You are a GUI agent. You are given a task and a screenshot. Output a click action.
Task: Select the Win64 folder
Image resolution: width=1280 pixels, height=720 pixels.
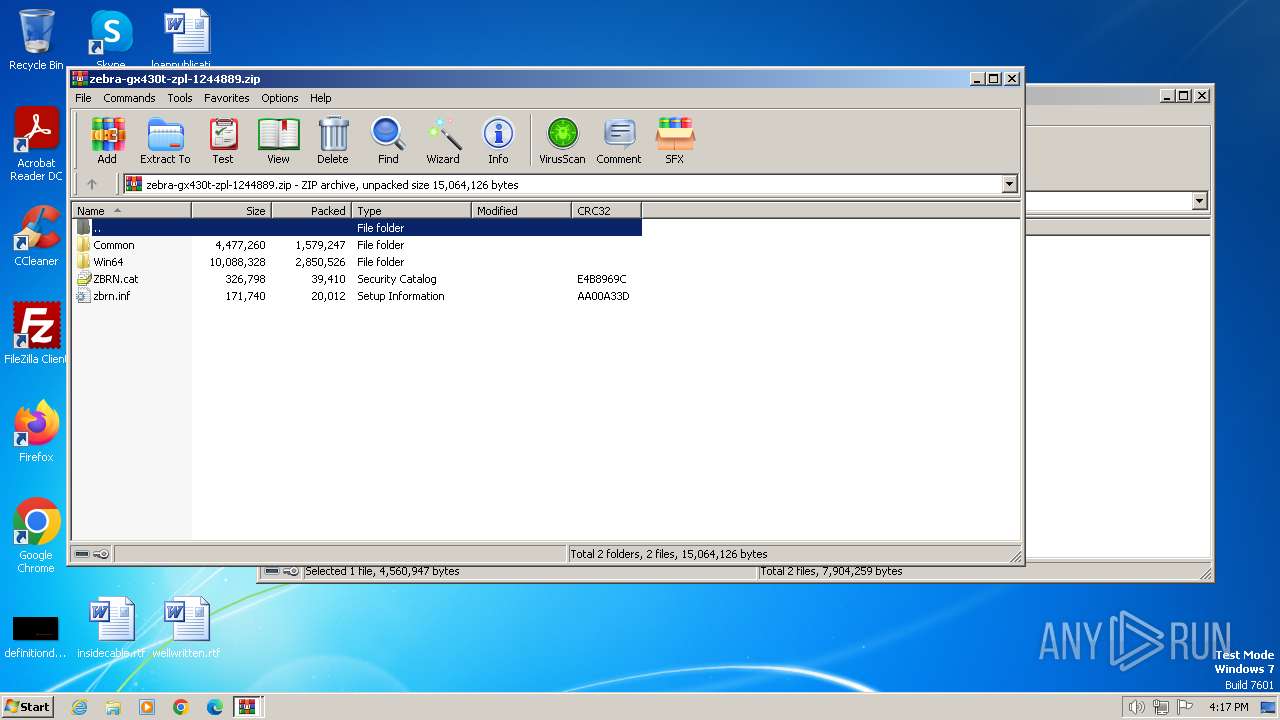pos(357,262)
